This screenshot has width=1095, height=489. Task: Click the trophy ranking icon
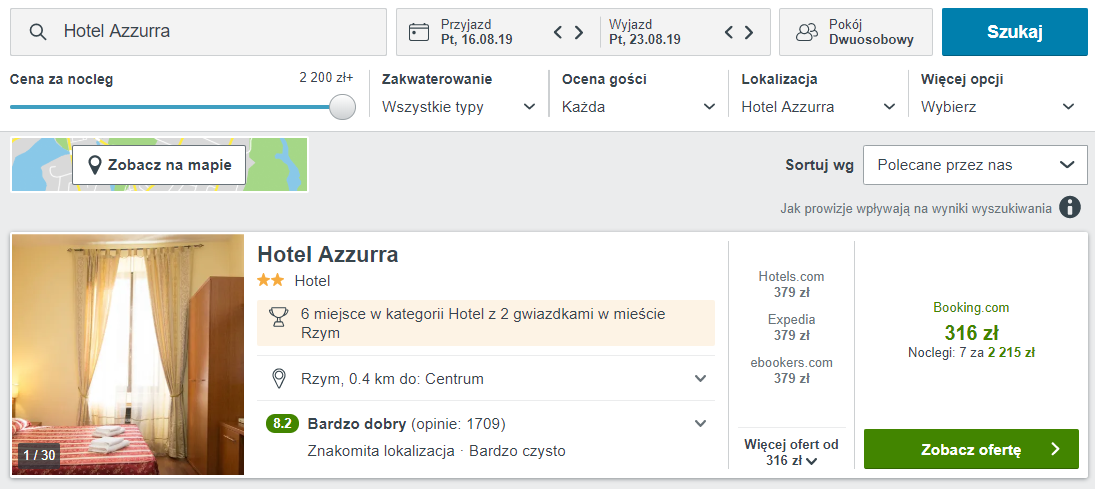point(279,318)
